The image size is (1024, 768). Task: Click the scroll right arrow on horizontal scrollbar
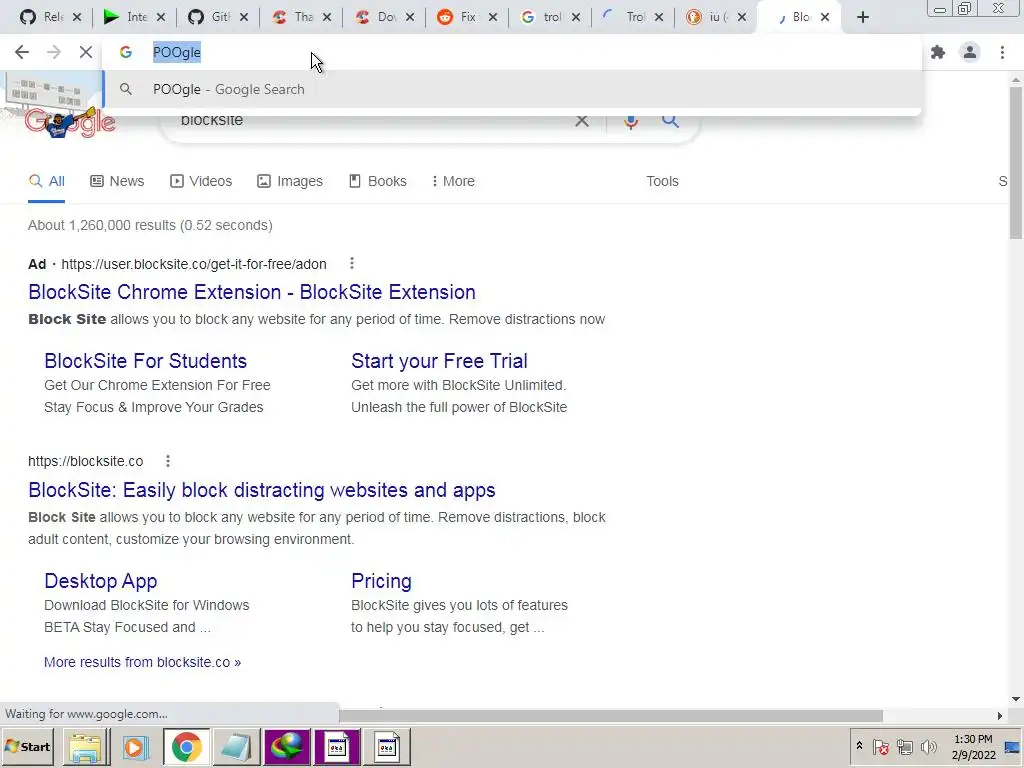click(x=1000, y=716)
